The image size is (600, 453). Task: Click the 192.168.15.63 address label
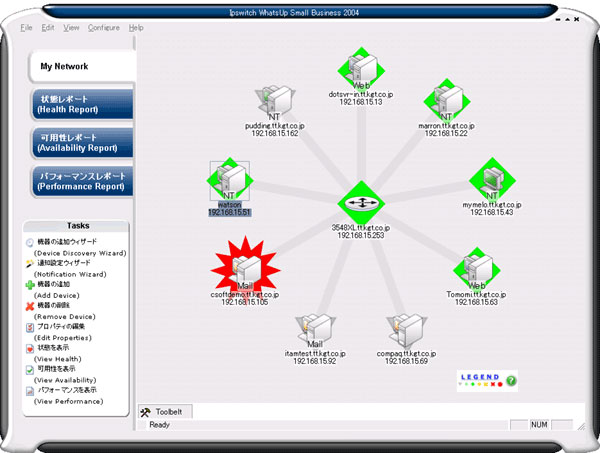[x=476, y=302]
